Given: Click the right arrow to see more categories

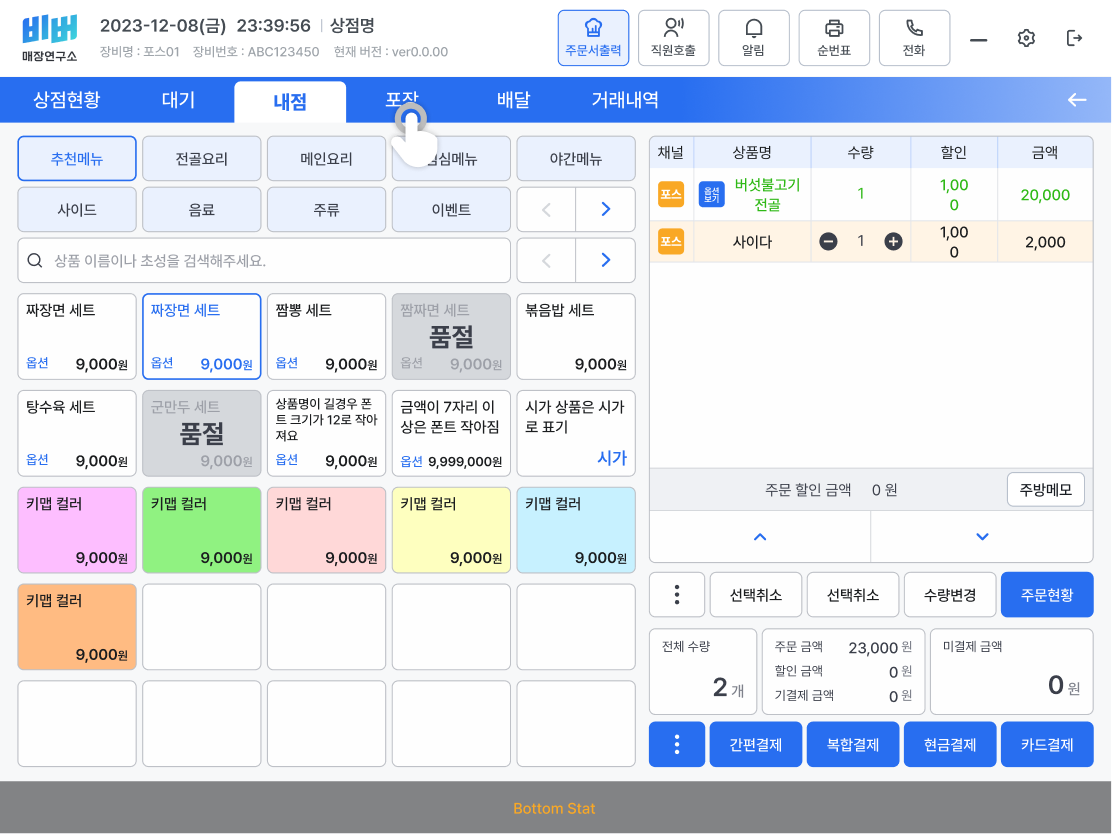Looking at the screenshot, I should (605, 209).
